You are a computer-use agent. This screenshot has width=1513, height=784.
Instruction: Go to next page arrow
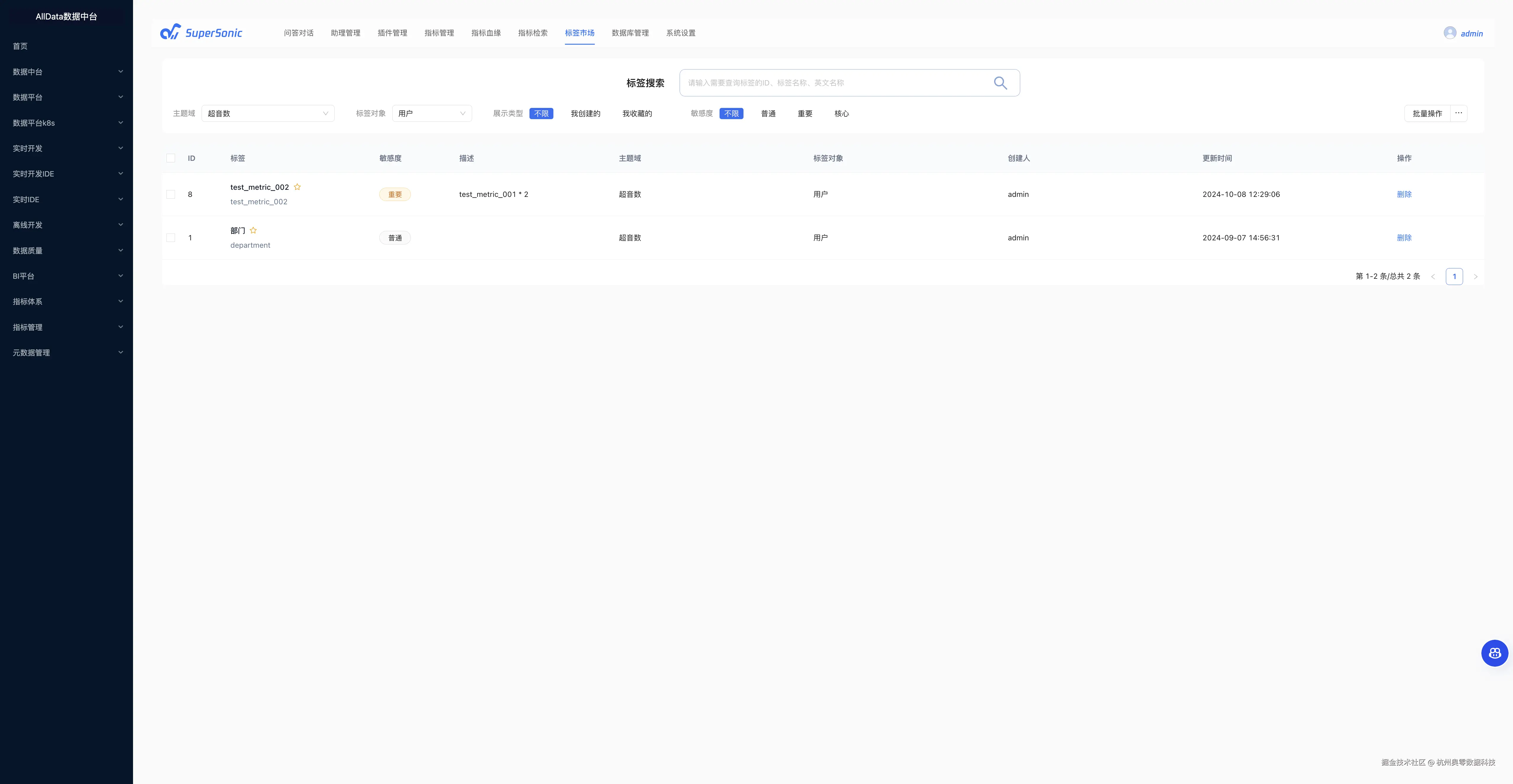click(x=1475, y=277)
